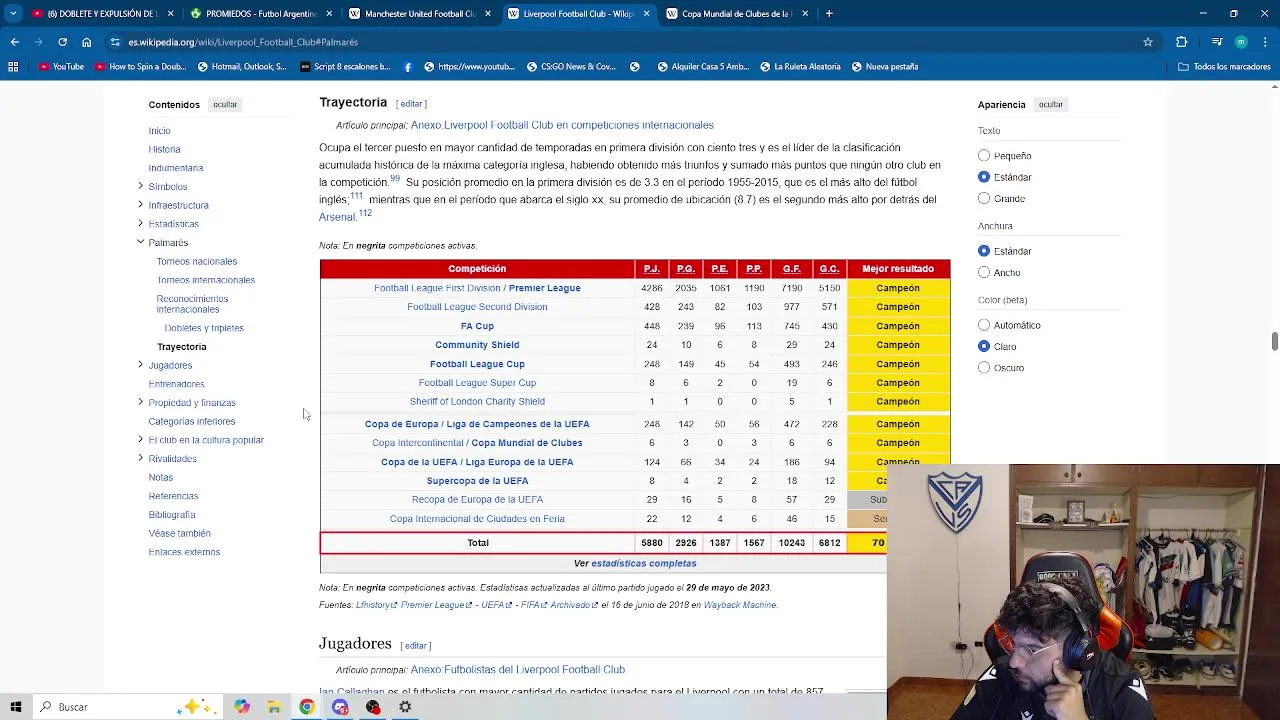The width and height of the screenshot is (1280, 720).
Task: Expand El club en la cultura popular
Action: click(x=140, y=440)
